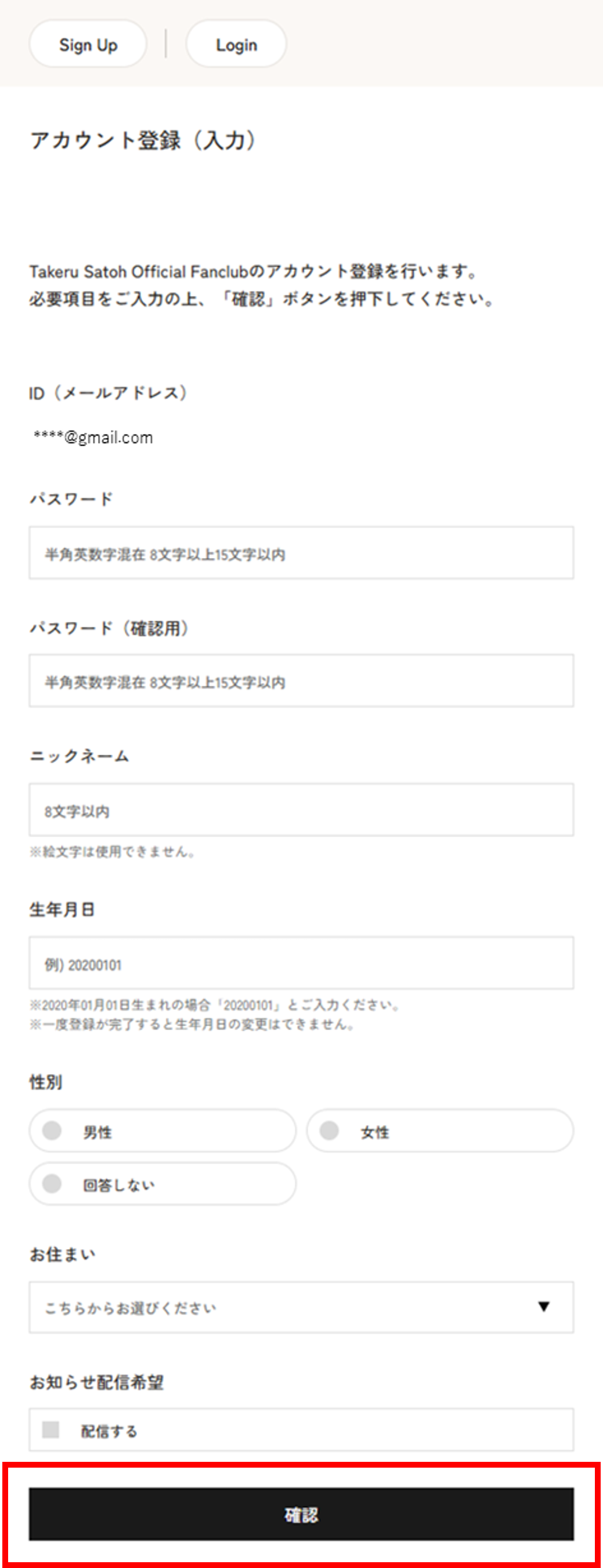The height and width of the screenshot is (1568, 603).
Task: Click the Sign Up button
Action: [88, 45]
